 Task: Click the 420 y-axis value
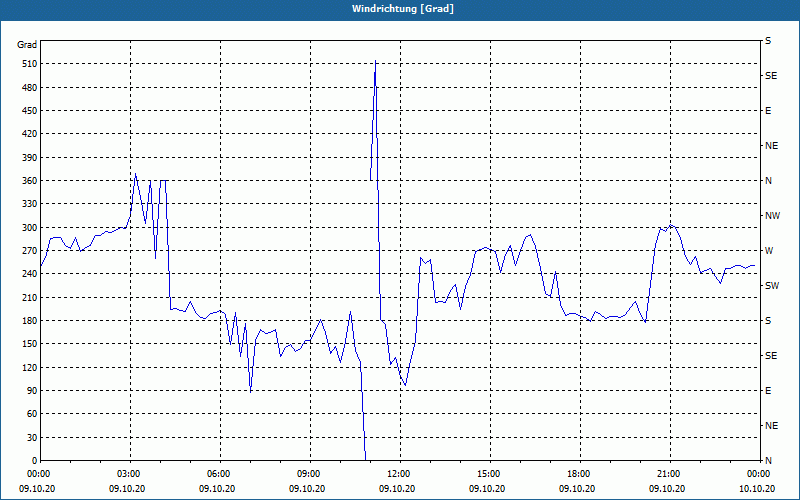[x=30, y=134]
